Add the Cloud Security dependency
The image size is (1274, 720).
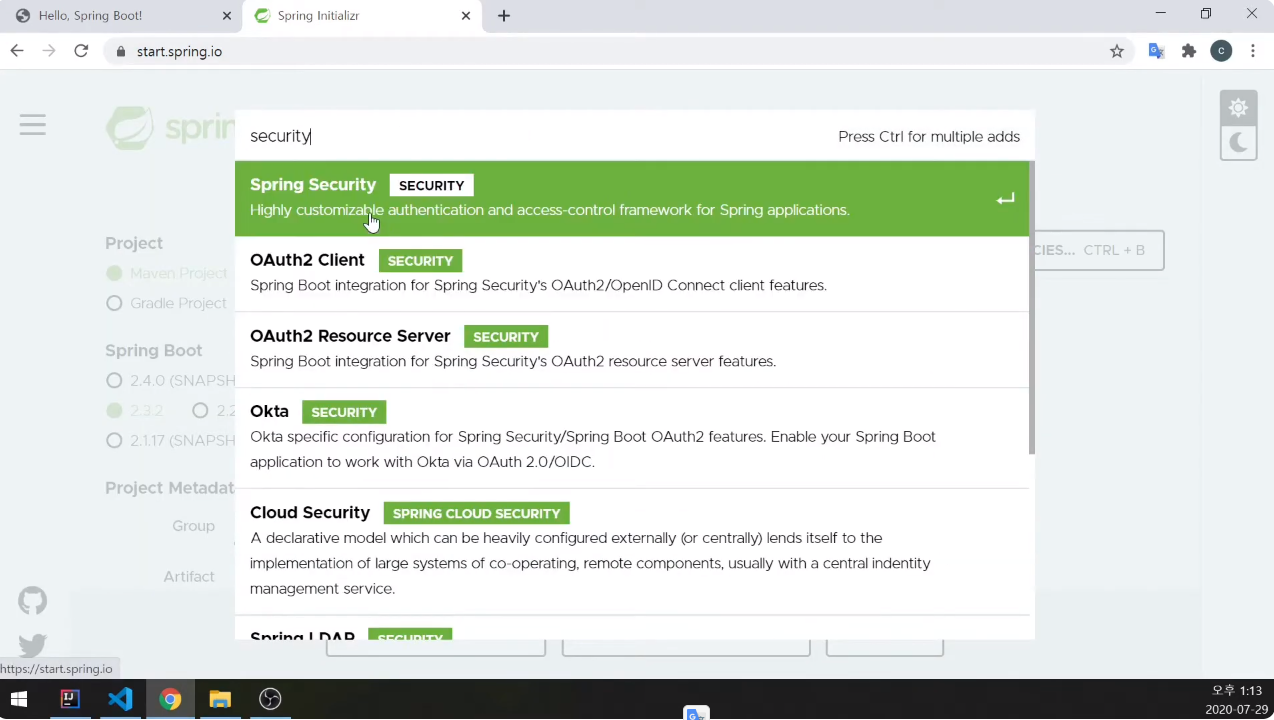(632, 552)
